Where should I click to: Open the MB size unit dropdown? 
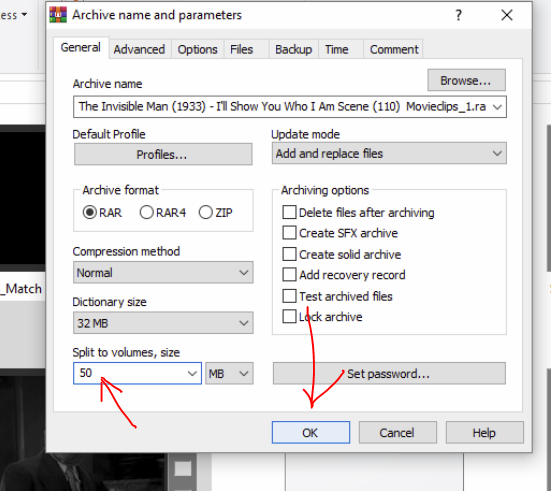tap(229, 373)
